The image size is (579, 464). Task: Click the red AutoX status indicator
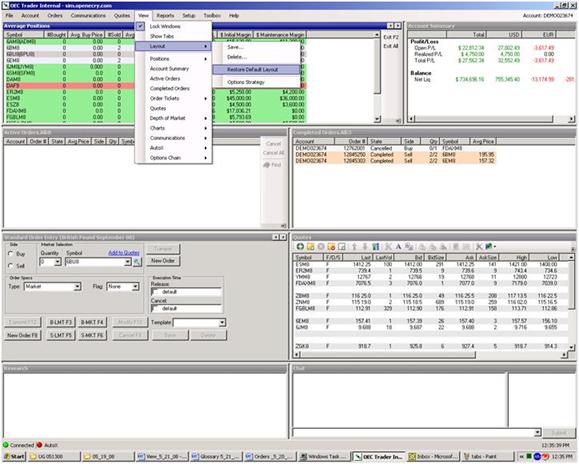(40, 445)
